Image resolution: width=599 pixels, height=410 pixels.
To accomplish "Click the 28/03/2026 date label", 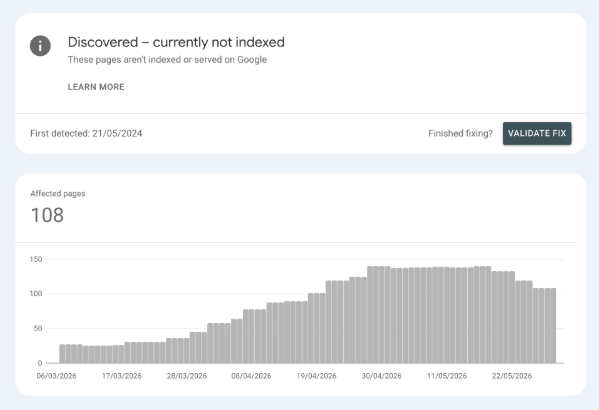I will pyautogui.click(x=187, y=376).
